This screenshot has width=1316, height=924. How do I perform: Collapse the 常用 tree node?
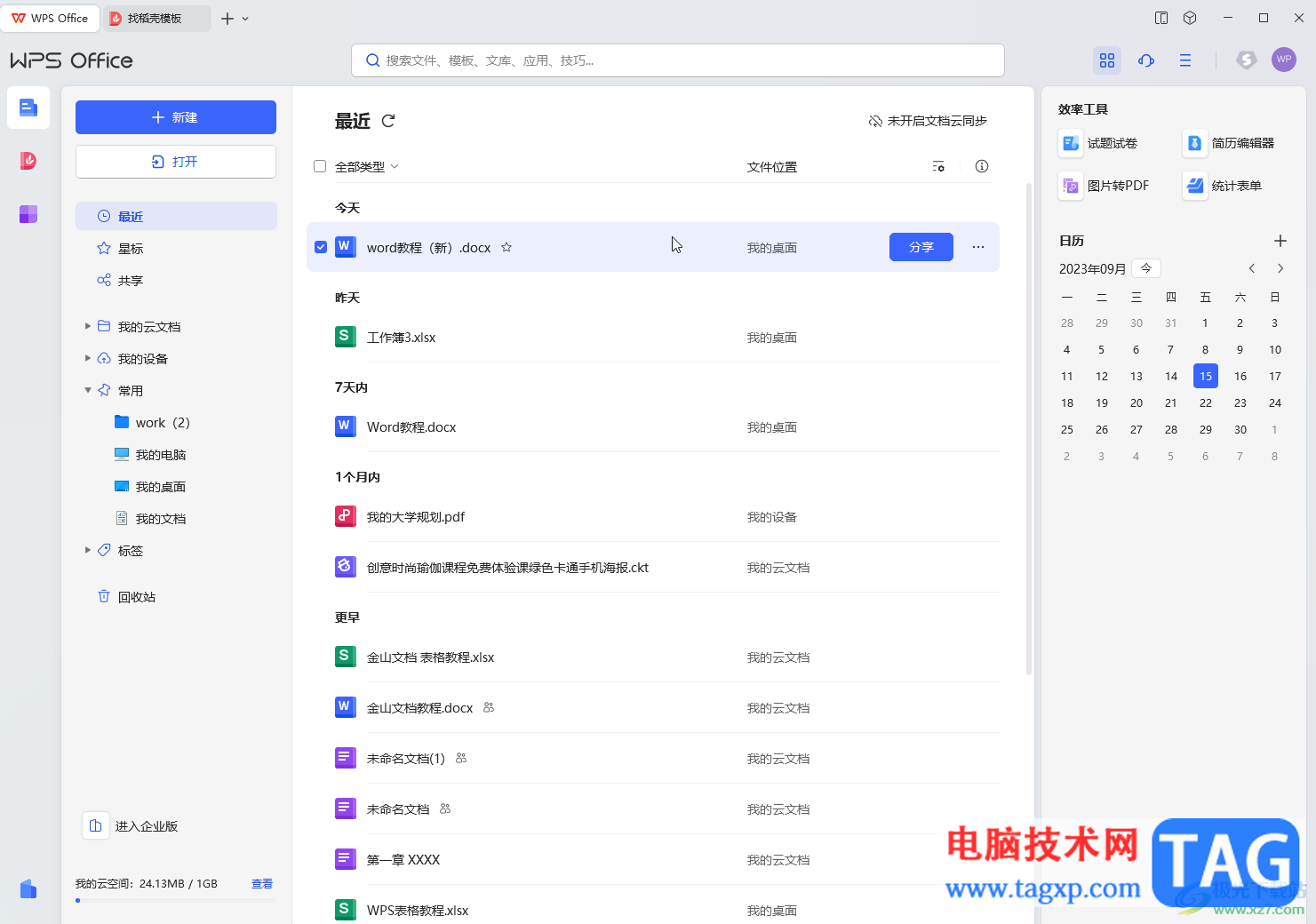(x=88, y=390)
